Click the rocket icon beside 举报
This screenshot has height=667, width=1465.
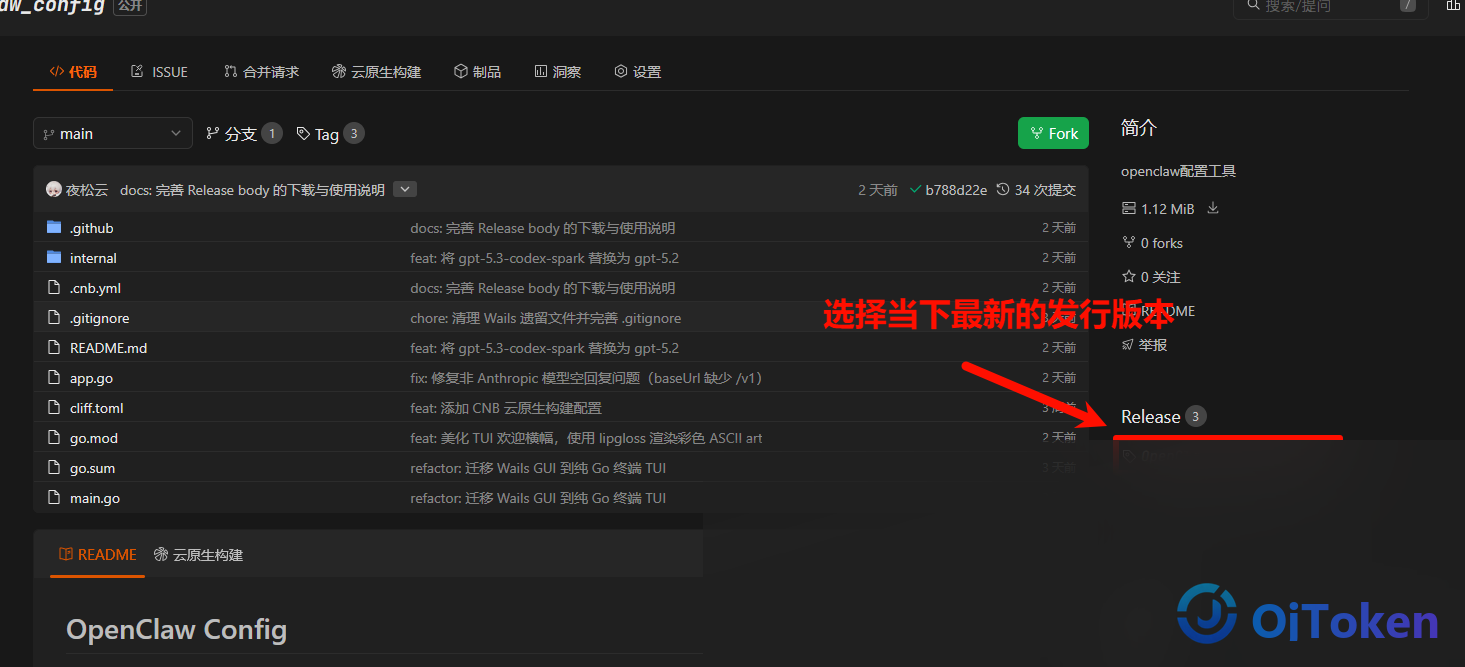pos(1128,345)
